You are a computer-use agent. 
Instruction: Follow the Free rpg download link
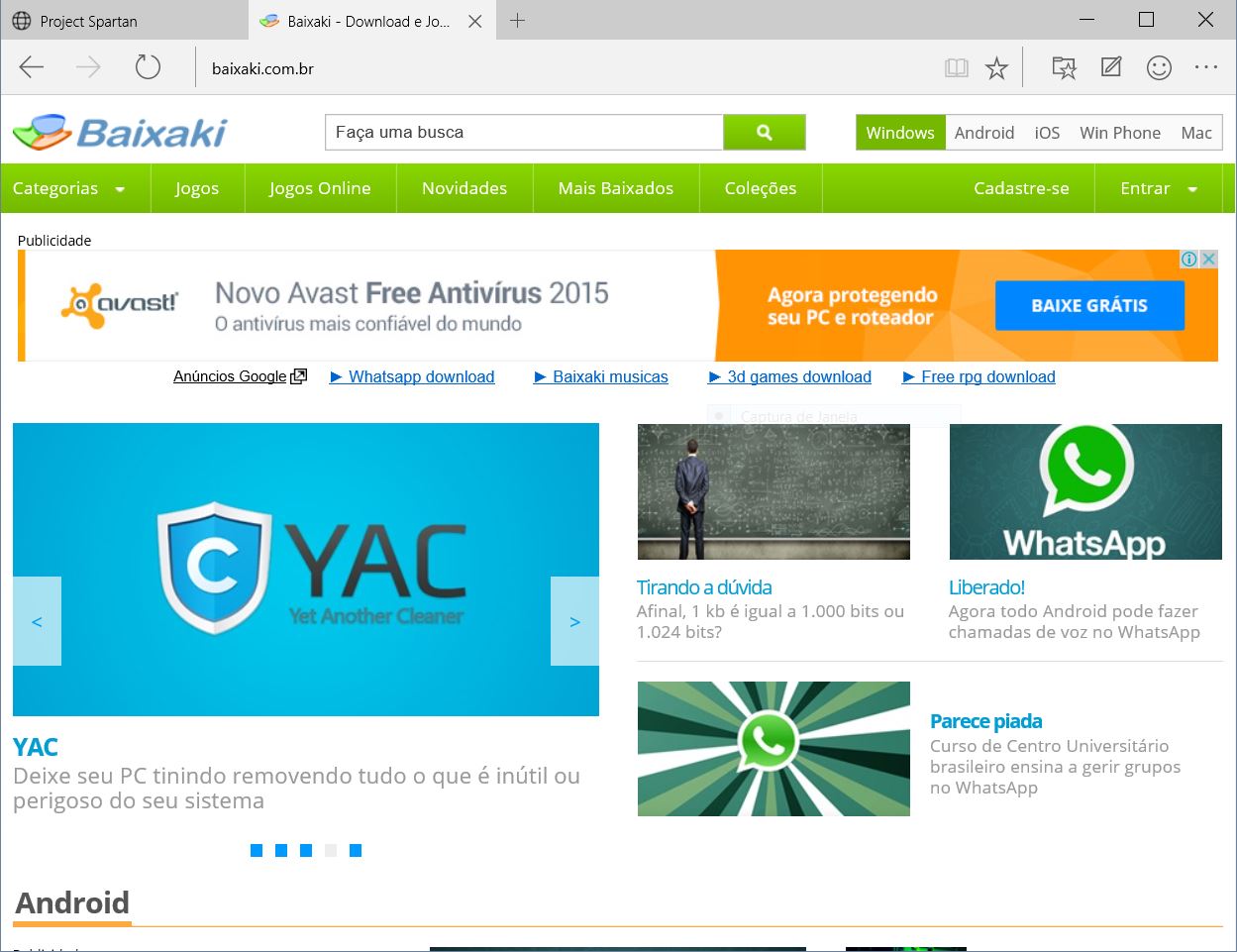click(979, 376)
